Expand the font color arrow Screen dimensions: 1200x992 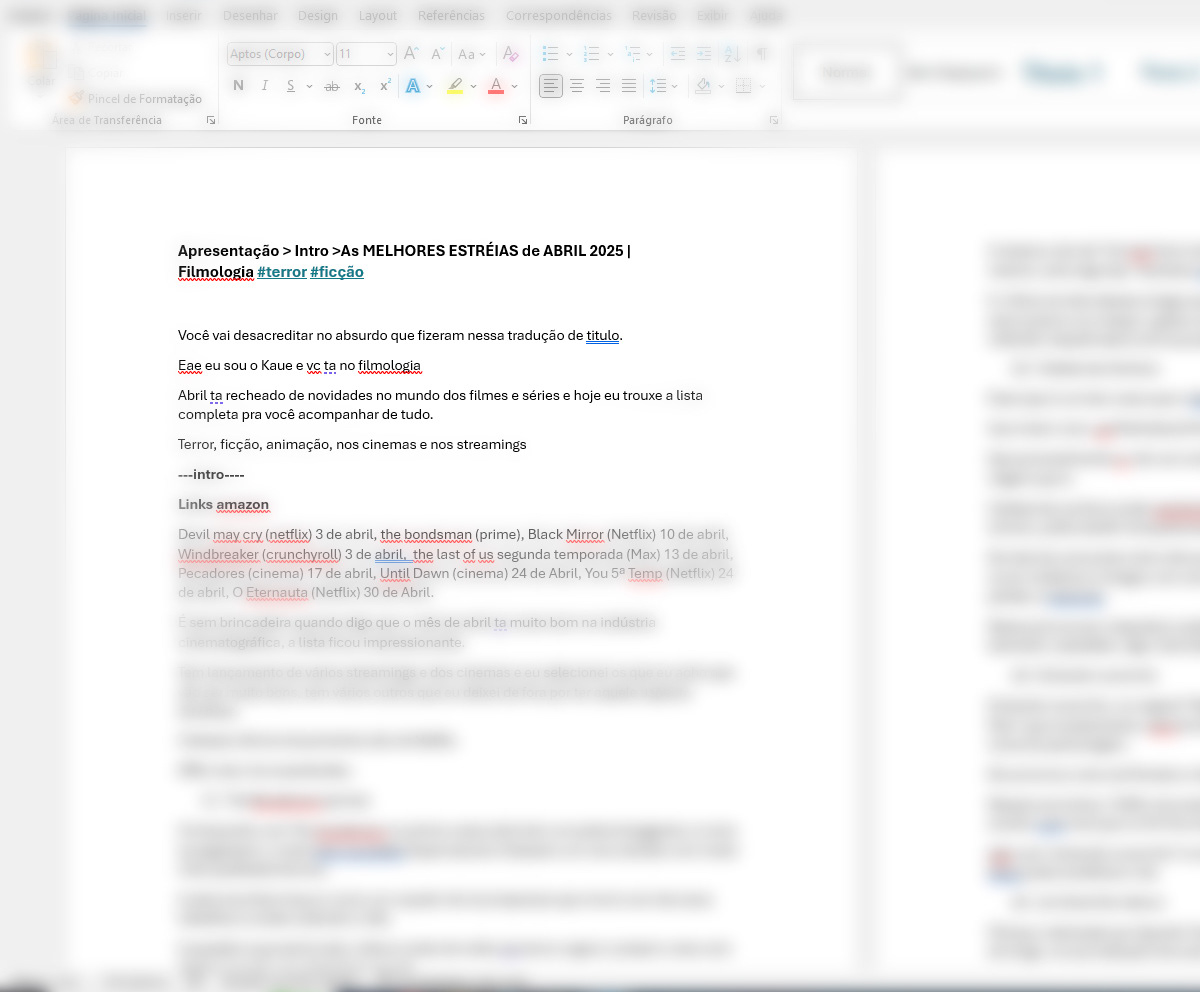click(514, 86)
